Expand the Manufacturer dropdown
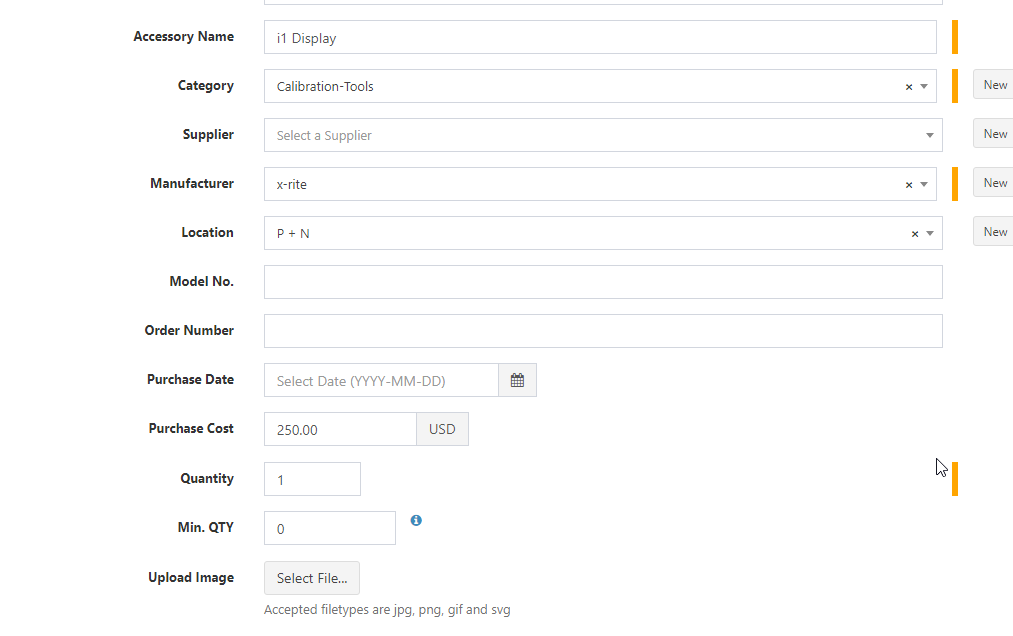The image size is (1013, 636). tap(925, 184)
